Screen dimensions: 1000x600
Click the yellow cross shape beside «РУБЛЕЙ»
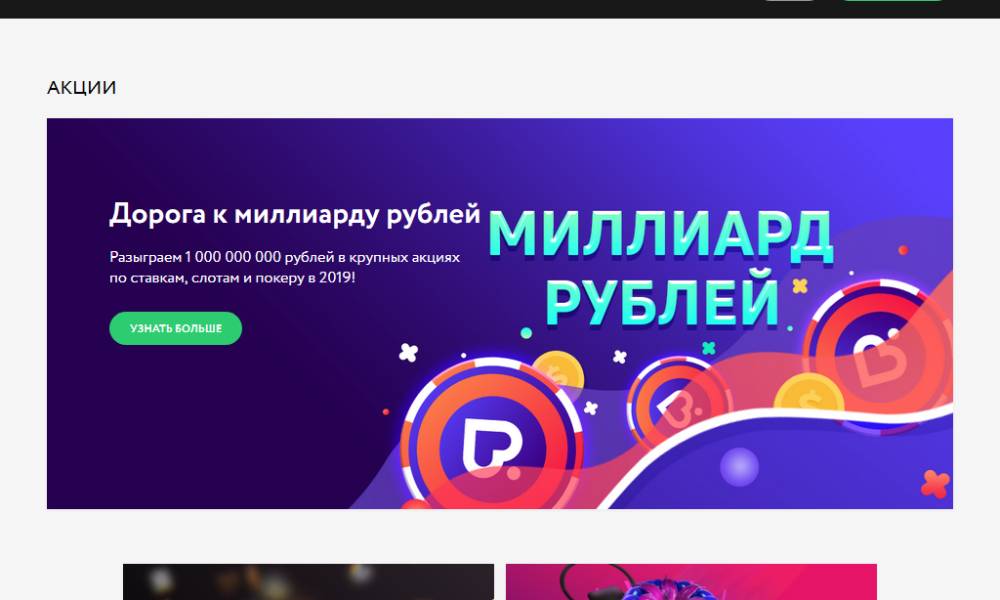click(800, 286)
